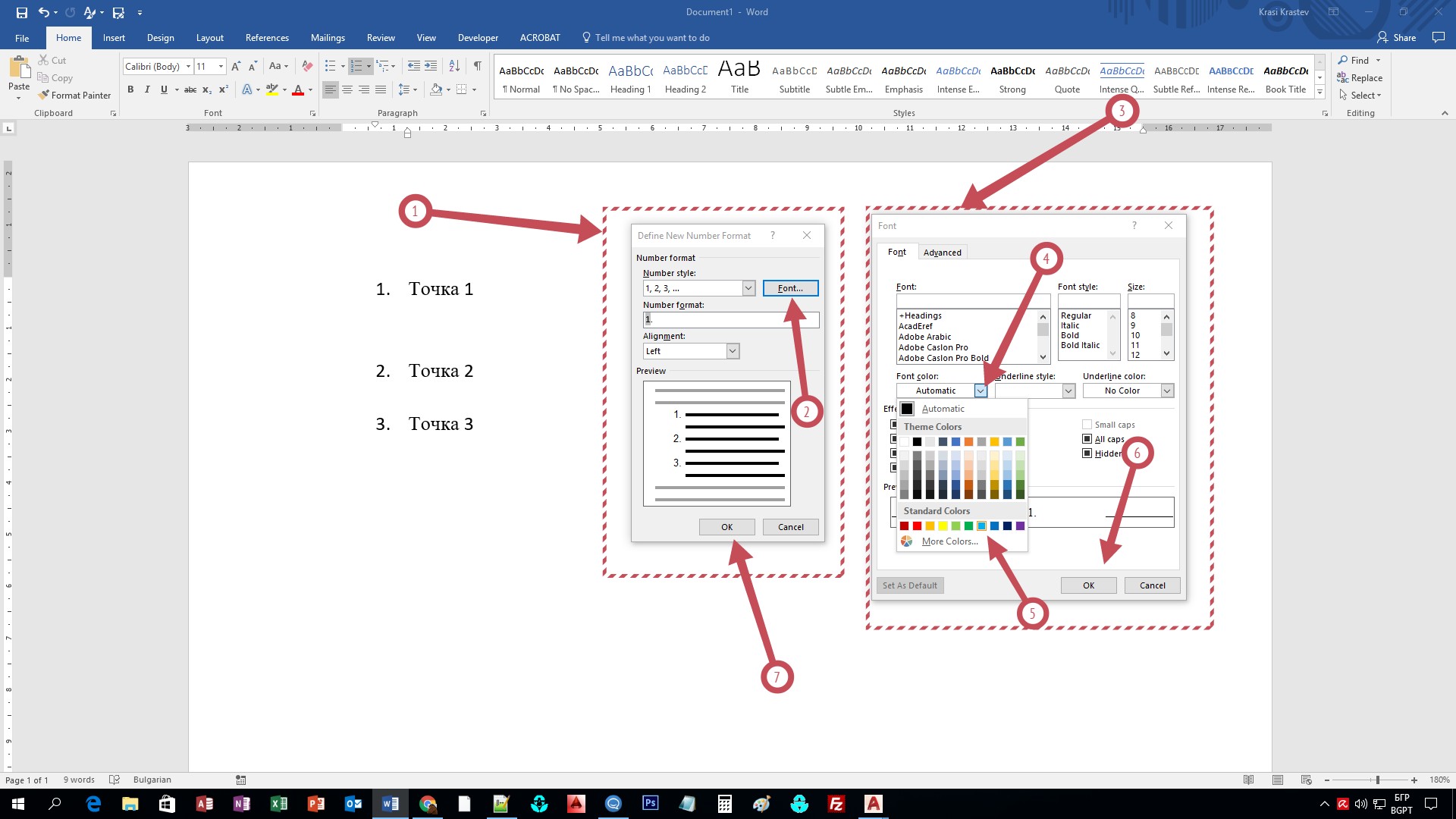Toggle Bold formatting in the ribbon
The image size is (1456, 819).
click(130, 89)
